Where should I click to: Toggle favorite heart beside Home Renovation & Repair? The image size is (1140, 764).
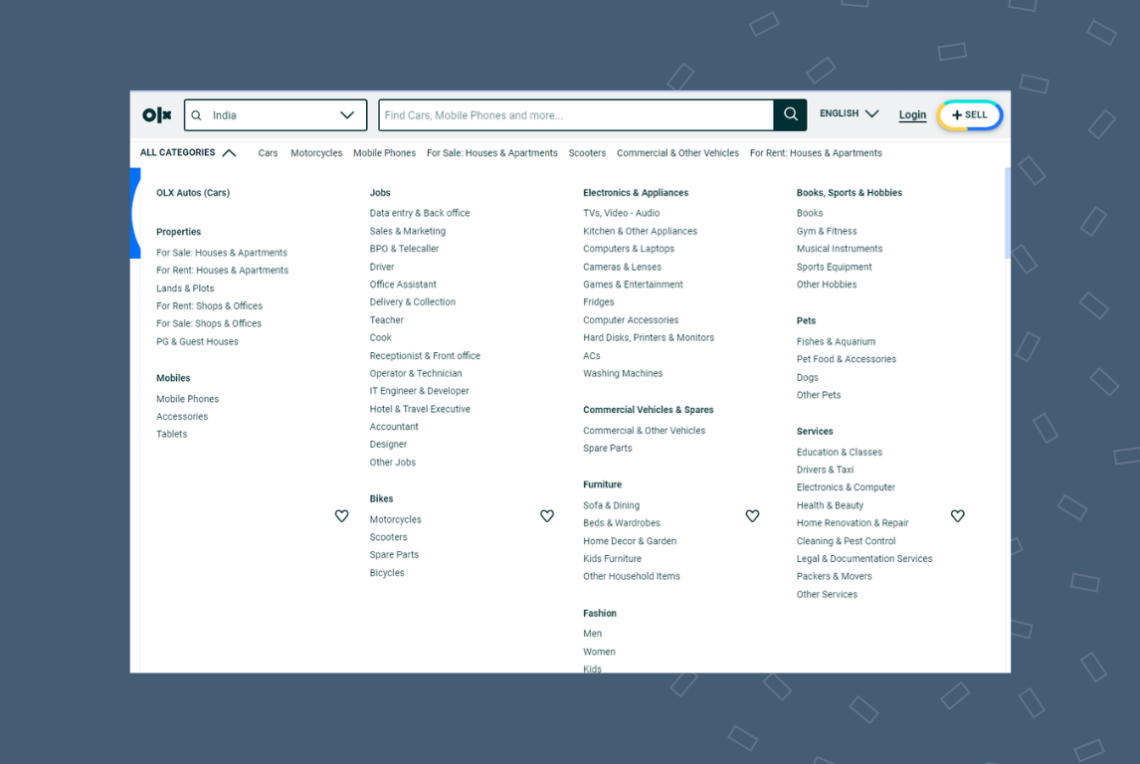pos(958,516)
